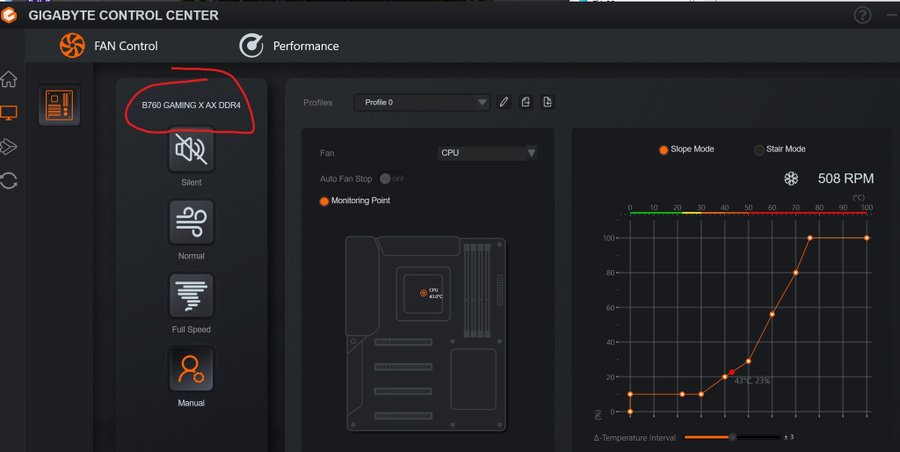Viewport: 900px width, 452px height.
Task: Select the curve point at 80% level
Action: tap(796, 273)
